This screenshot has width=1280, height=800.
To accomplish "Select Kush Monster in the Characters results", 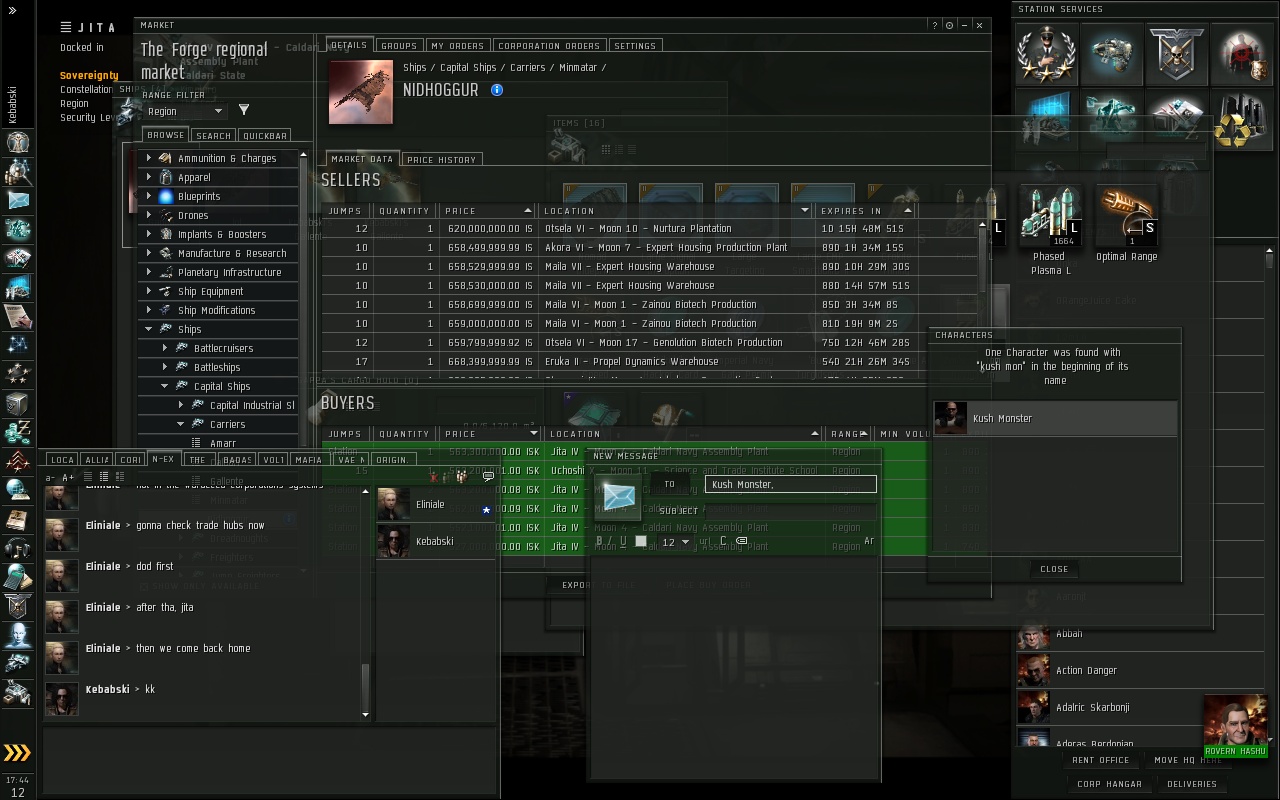I will coord(1055,419).
